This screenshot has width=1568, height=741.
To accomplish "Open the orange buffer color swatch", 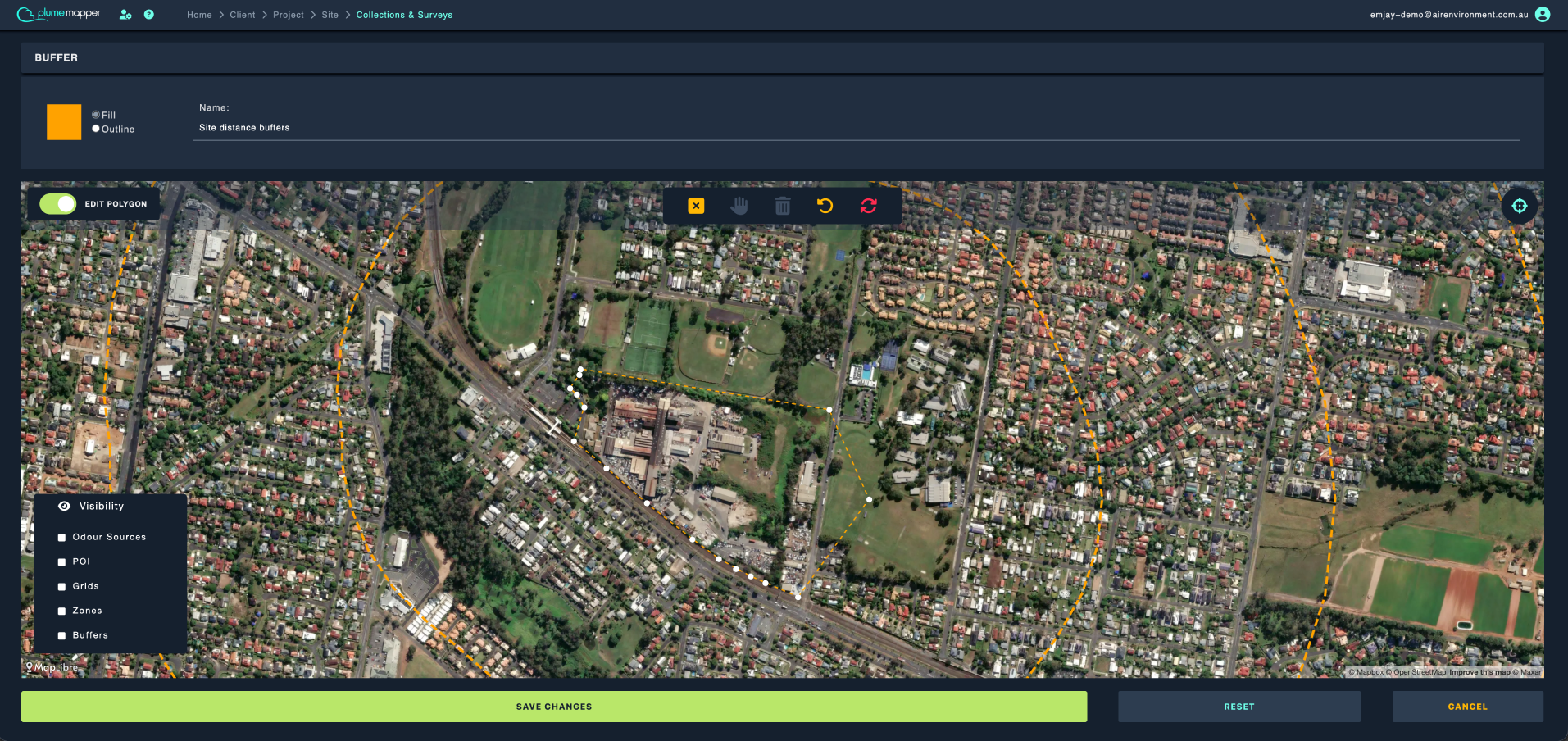I will point(64,122).
